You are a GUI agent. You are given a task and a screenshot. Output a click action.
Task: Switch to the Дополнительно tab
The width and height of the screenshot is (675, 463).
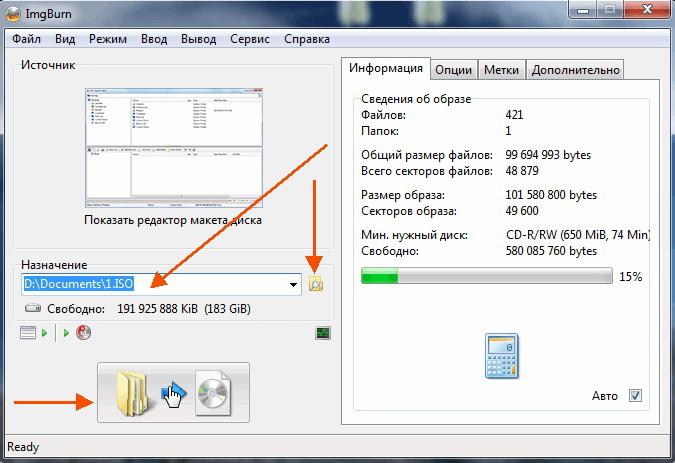[576, 70]
